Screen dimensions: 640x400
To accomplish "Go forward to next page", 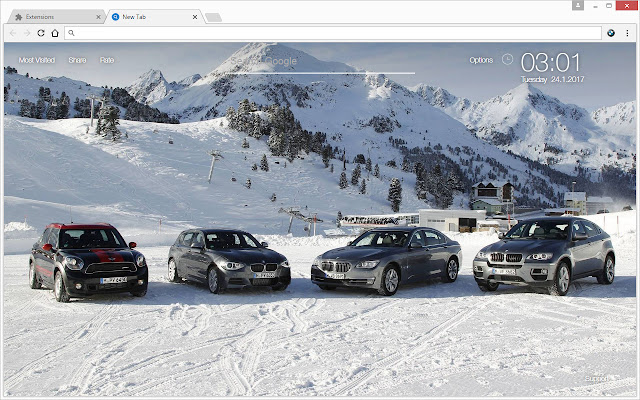I will click(x=27, y=33).
